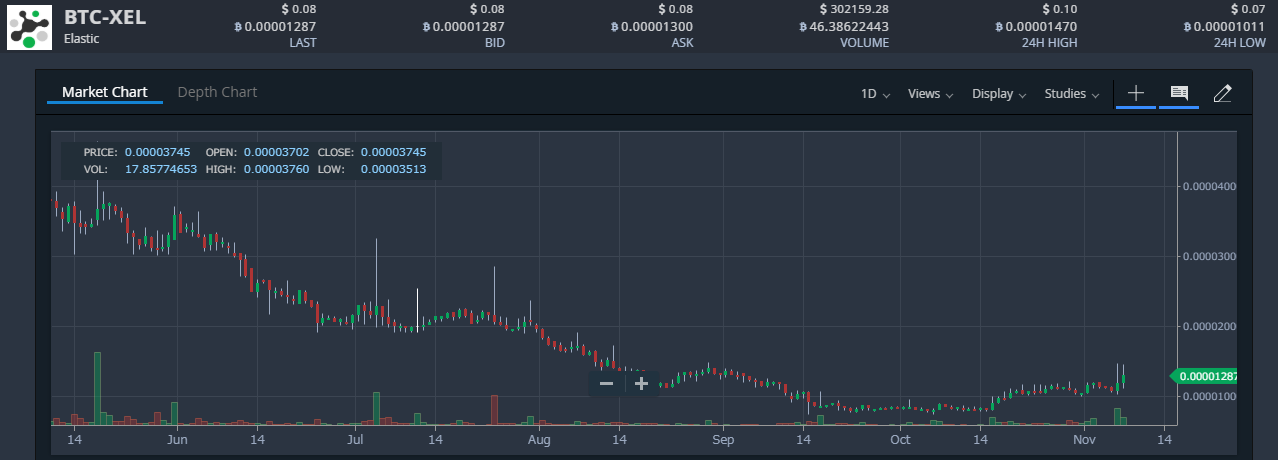Screen dimensions: 1278x460
Task: Click the Elastic coin logo
Action: (x=30, y=27)
